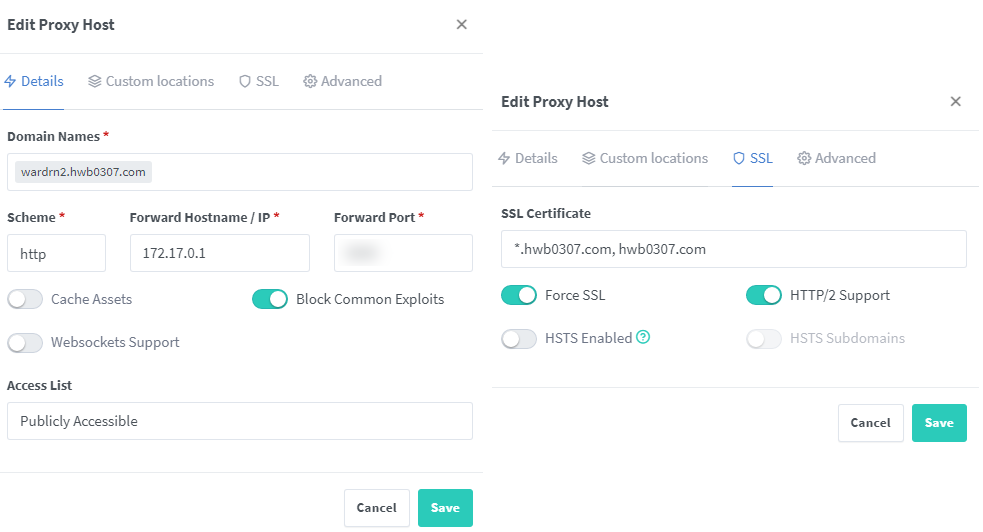
Task: Enable the Cache Assets toggle
Action: pos(26,299)
